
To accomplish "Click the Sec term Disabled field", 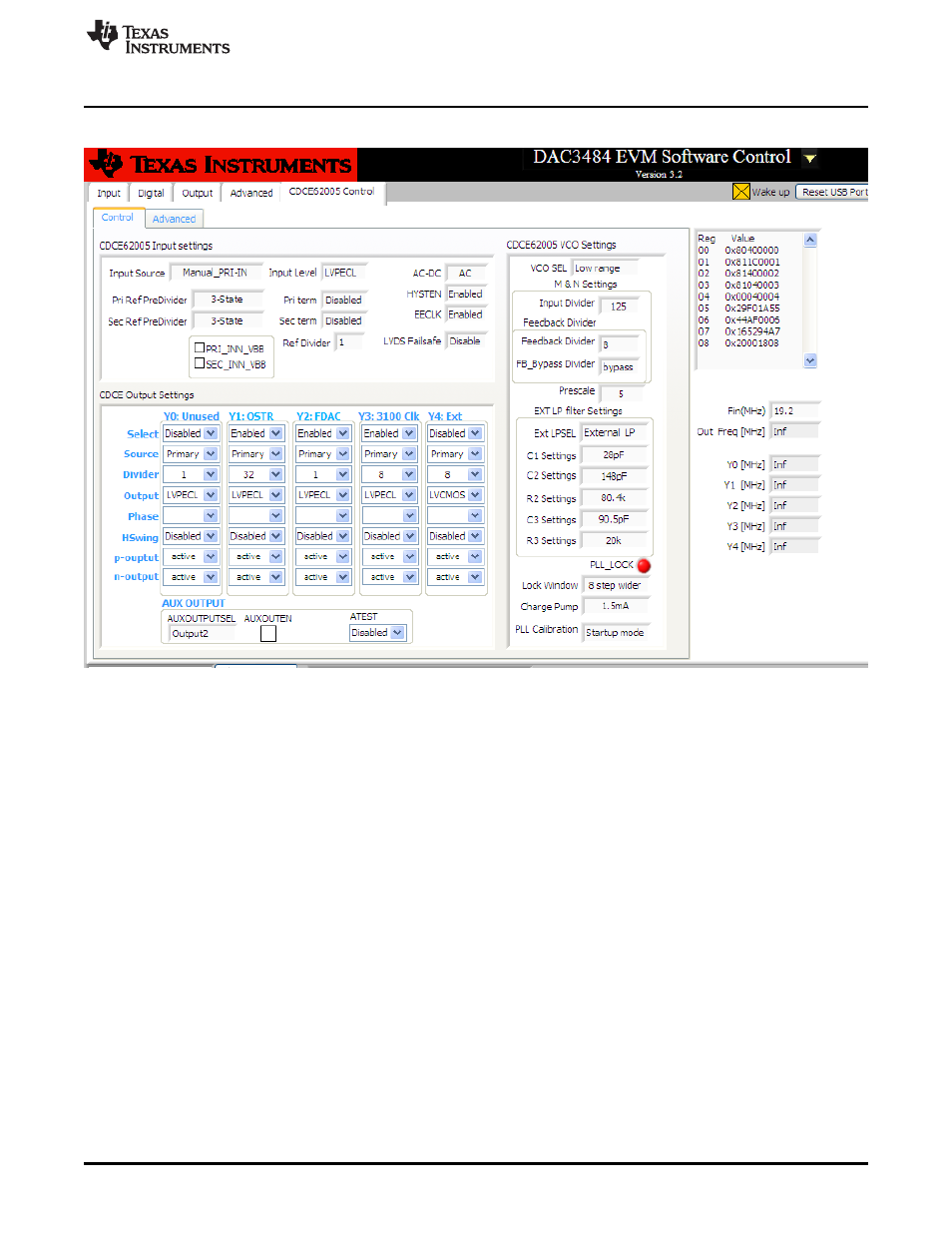I will (344, 321).
